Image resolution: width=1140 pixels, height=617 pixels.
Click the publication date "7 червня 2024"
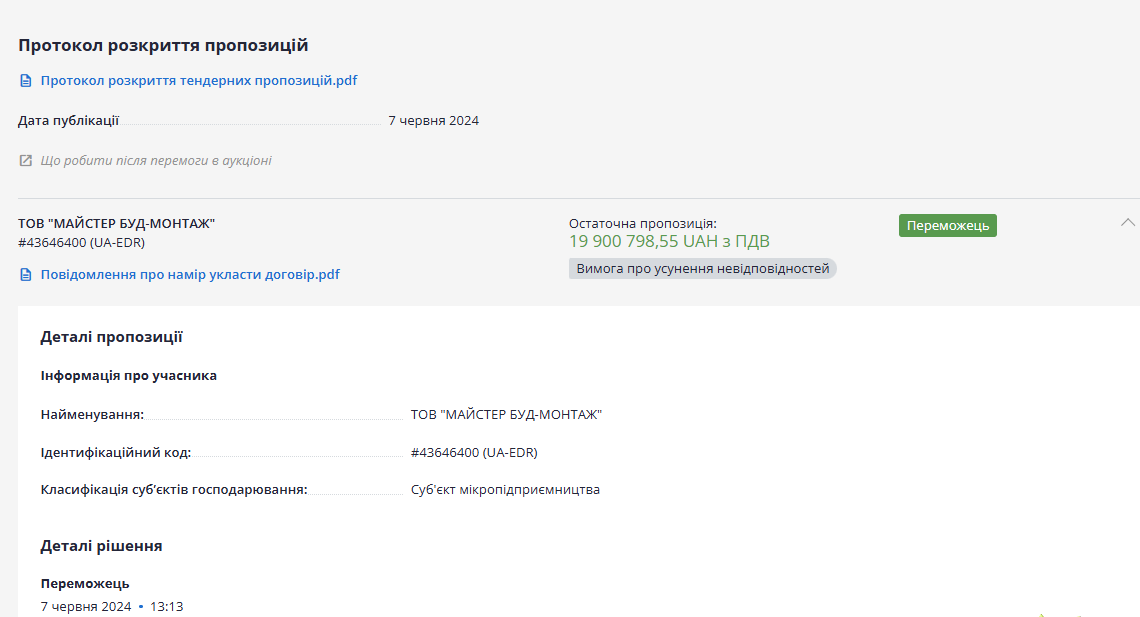click(433, 121)
